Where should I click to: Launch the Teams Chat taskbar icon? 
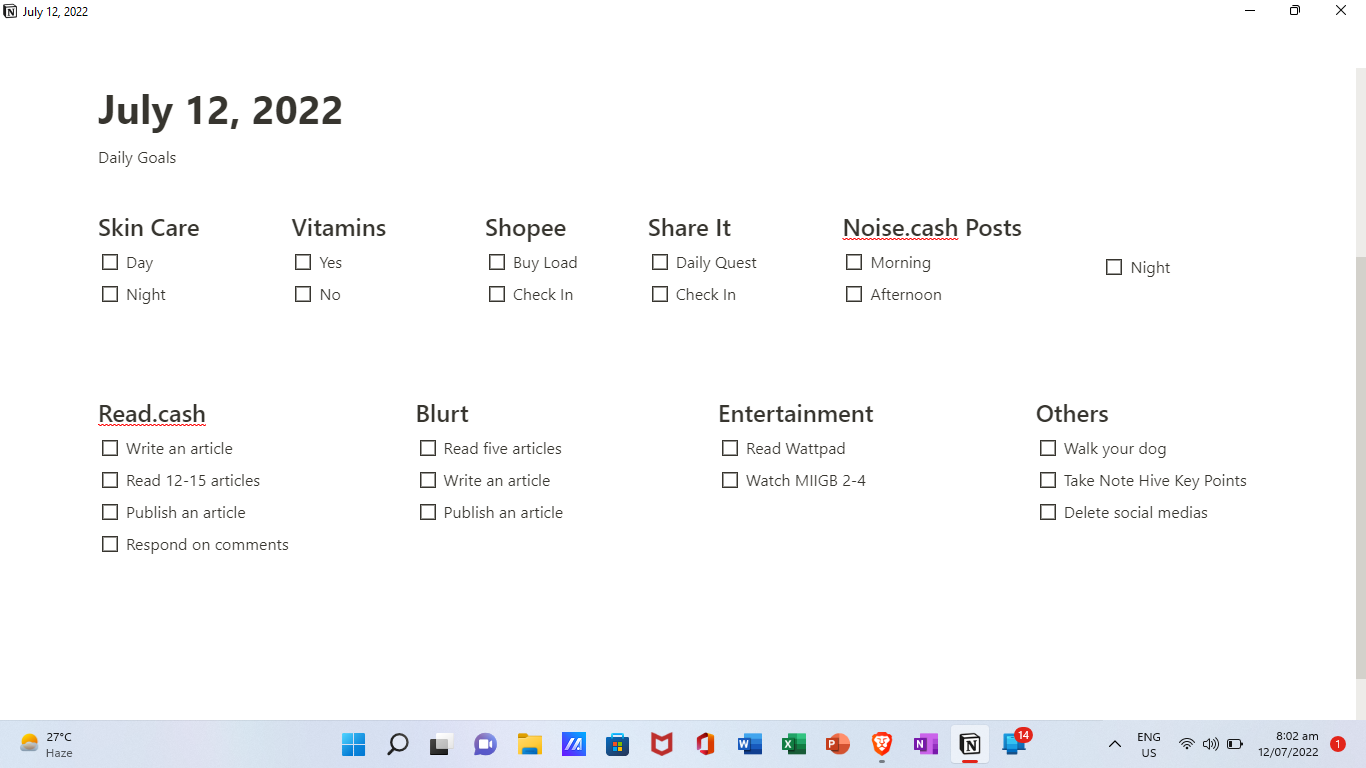click(485, 744)
